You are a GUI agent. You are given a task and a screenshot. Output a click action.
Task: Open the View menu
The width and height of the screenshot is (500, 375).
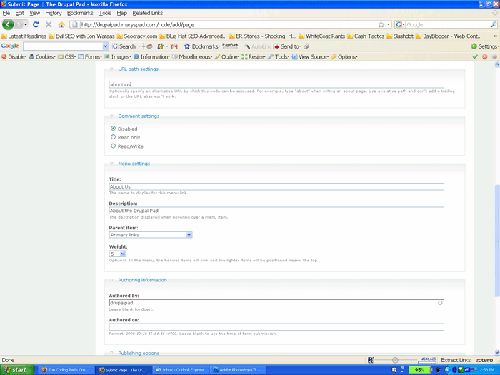pos(34,13)
